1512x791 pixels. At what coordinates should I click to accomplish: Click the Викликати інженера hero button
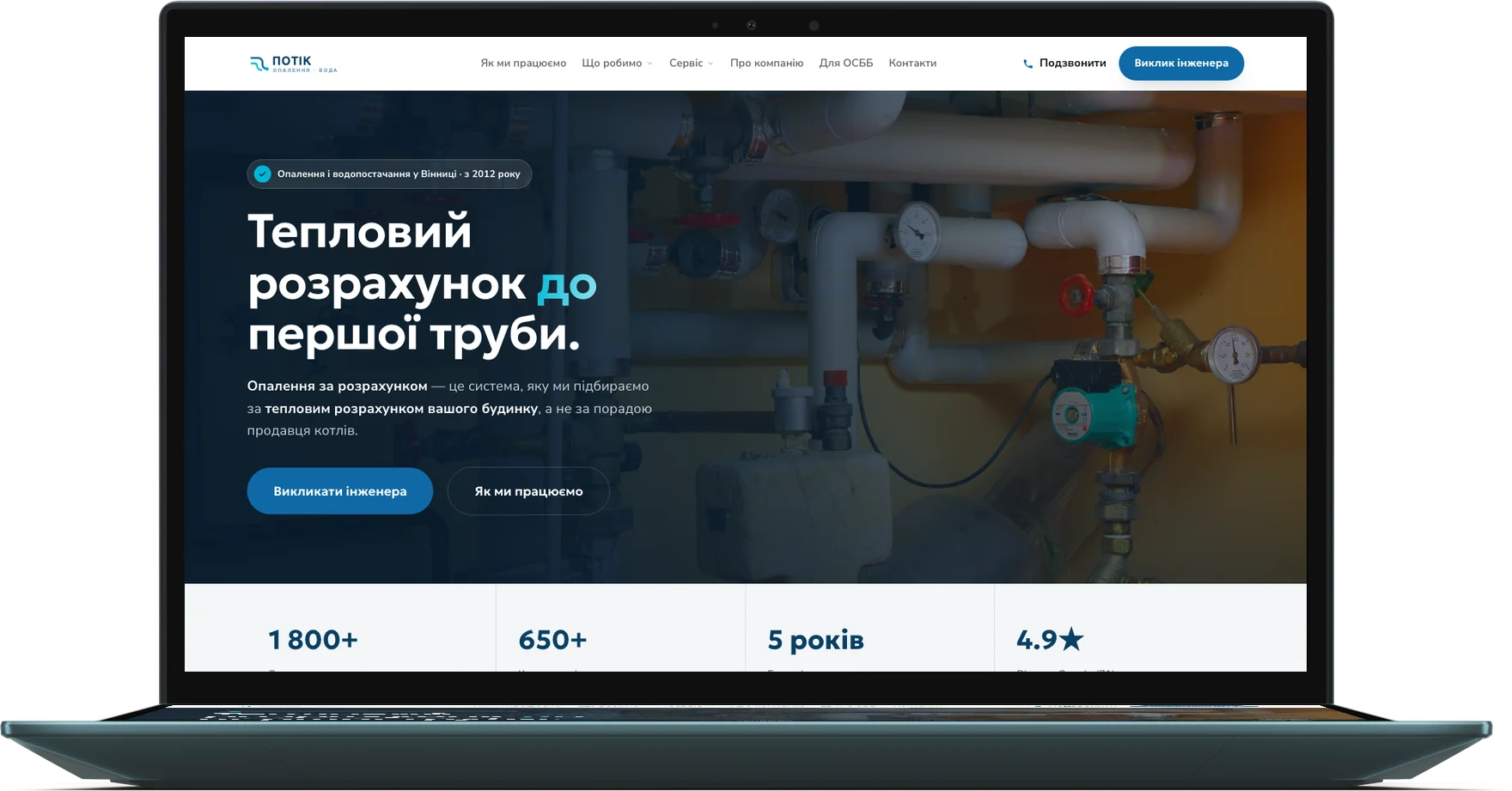tap(340, 491)
